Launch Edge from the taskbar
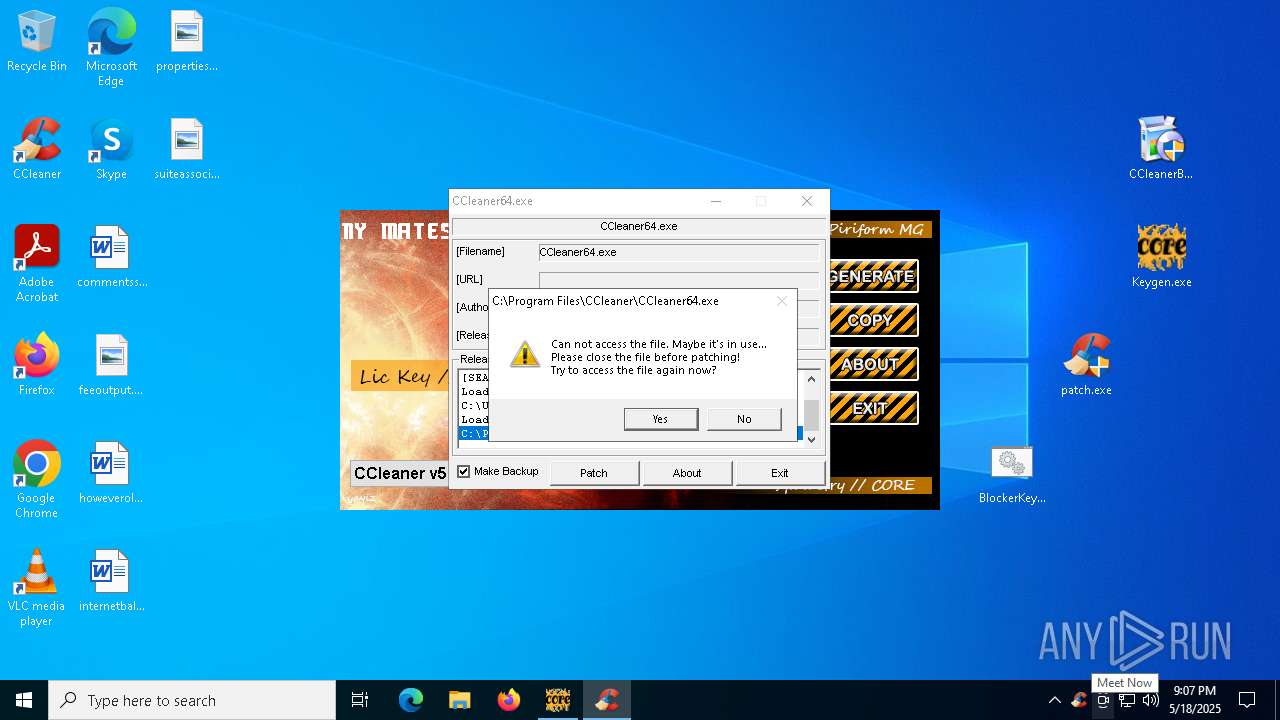This screenshot has width=1280, height=720. (411, 700)
